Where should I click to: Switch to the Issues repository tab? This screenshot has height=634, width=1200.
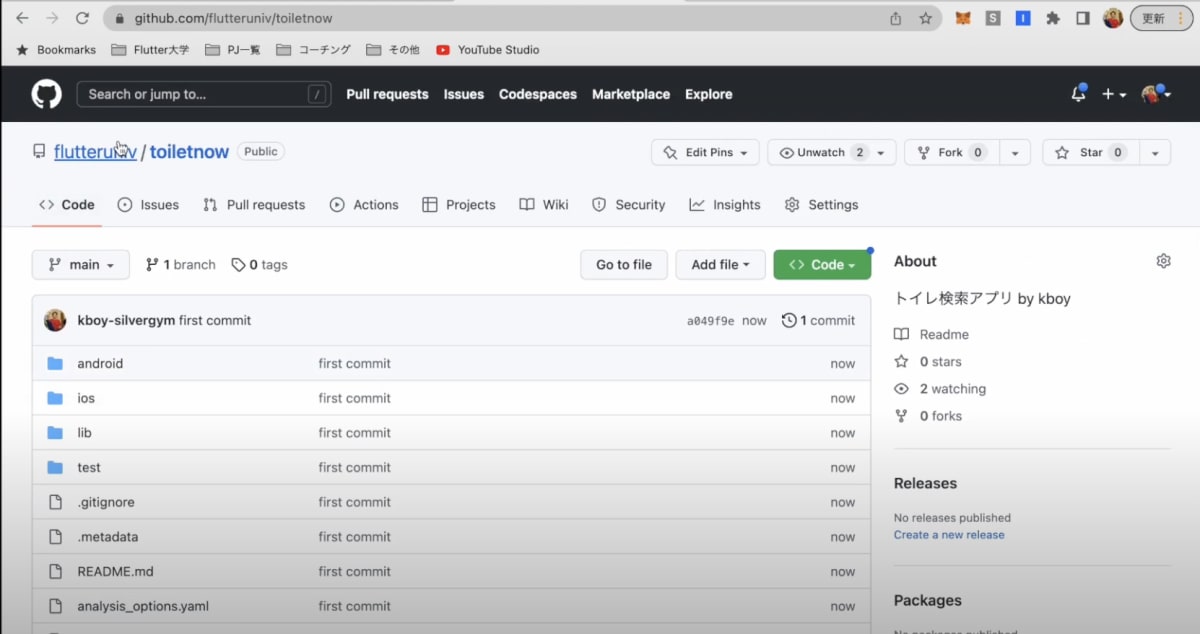[x=148, y=205]
